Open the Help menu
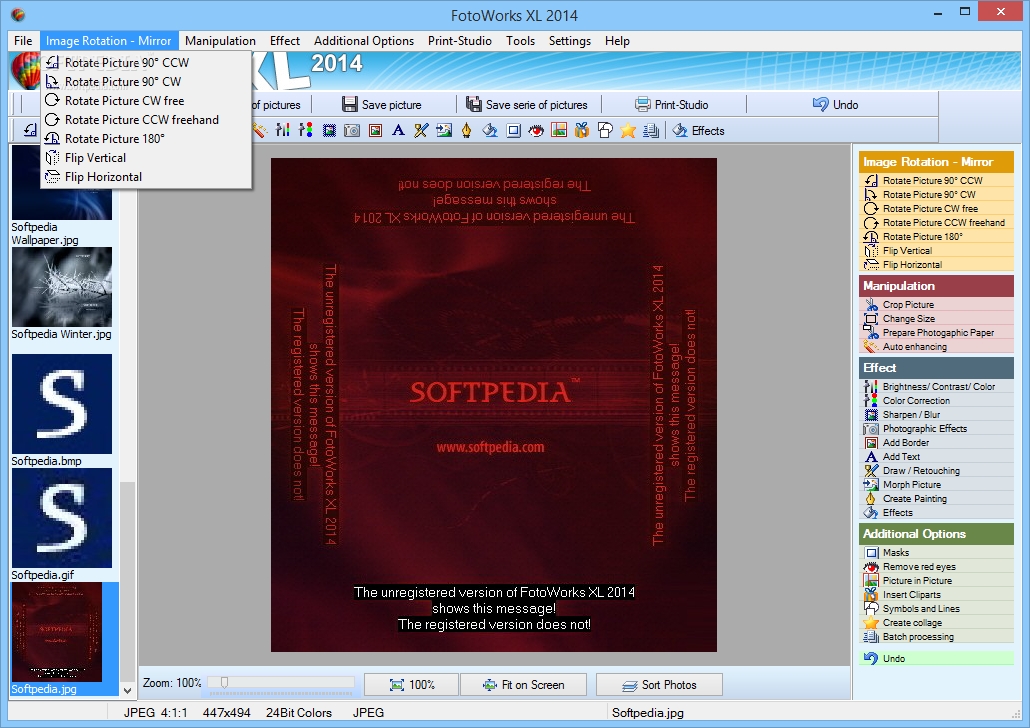1030x728 pixels. 617,41
